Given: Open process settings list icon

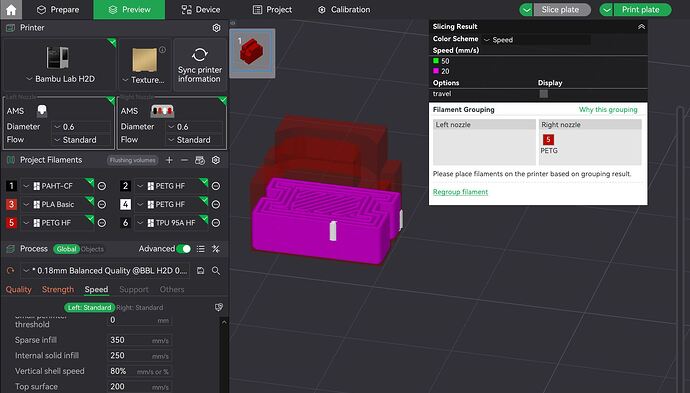Looking at the screenshot, I should pos(201,249).
